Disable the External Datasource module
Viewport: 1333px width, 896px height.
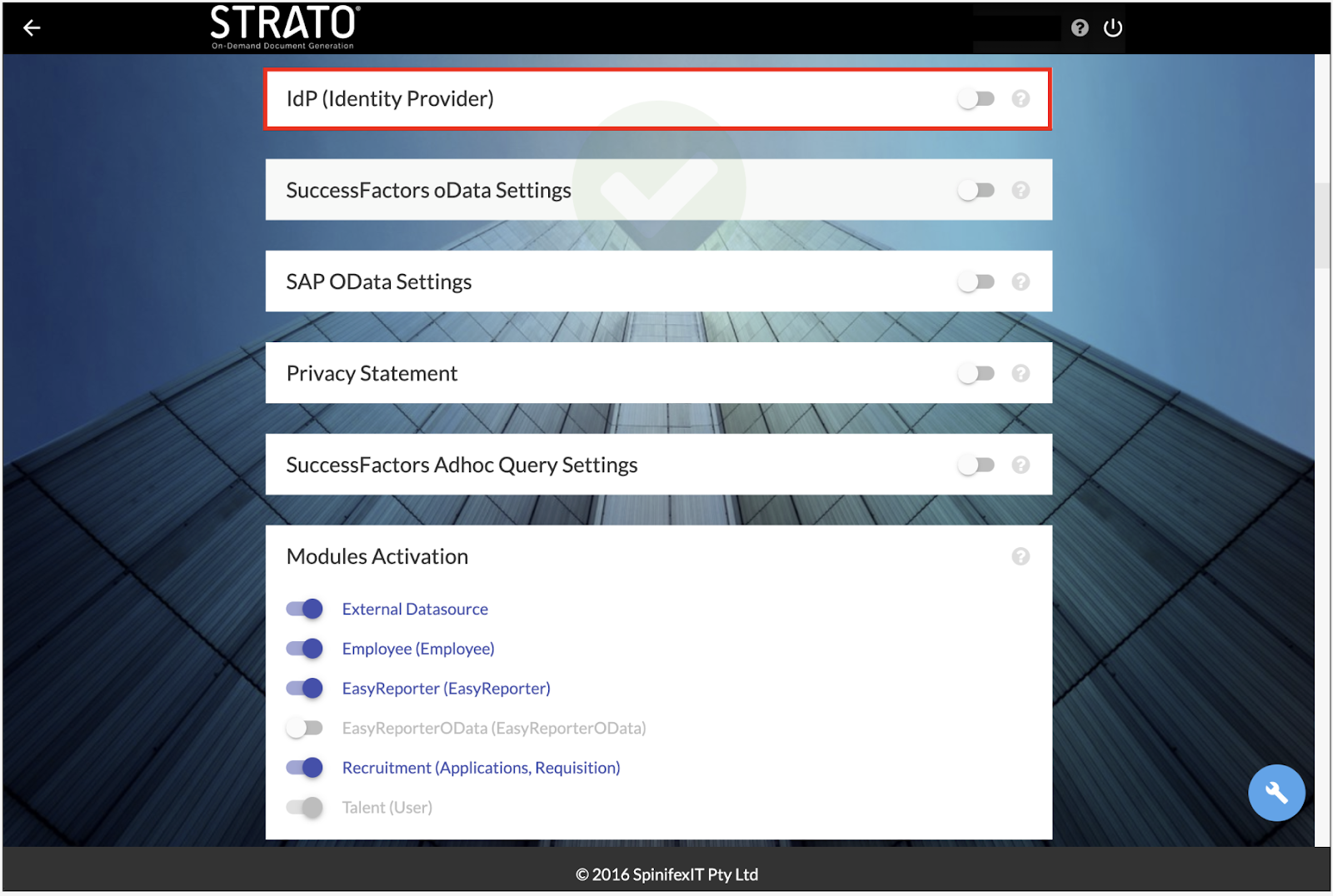(305, 610)
